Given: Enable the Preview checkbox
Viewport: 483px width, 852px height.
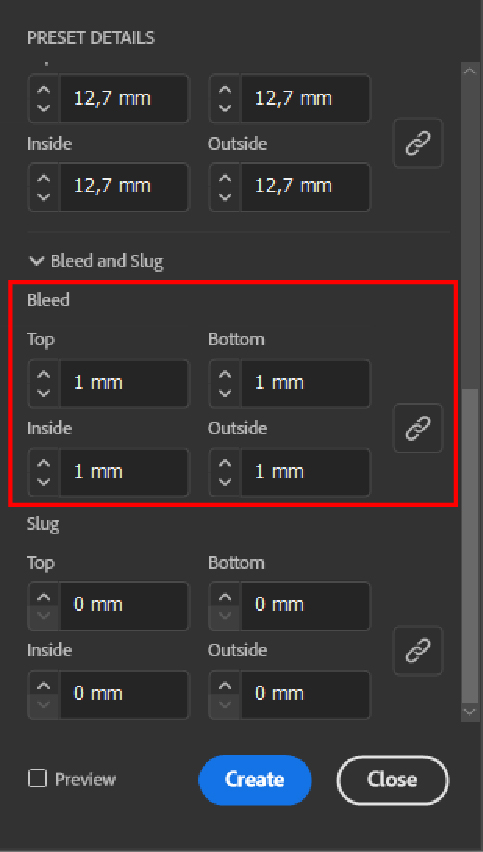Looking at the screenshot, I should [x=37, y=779].
